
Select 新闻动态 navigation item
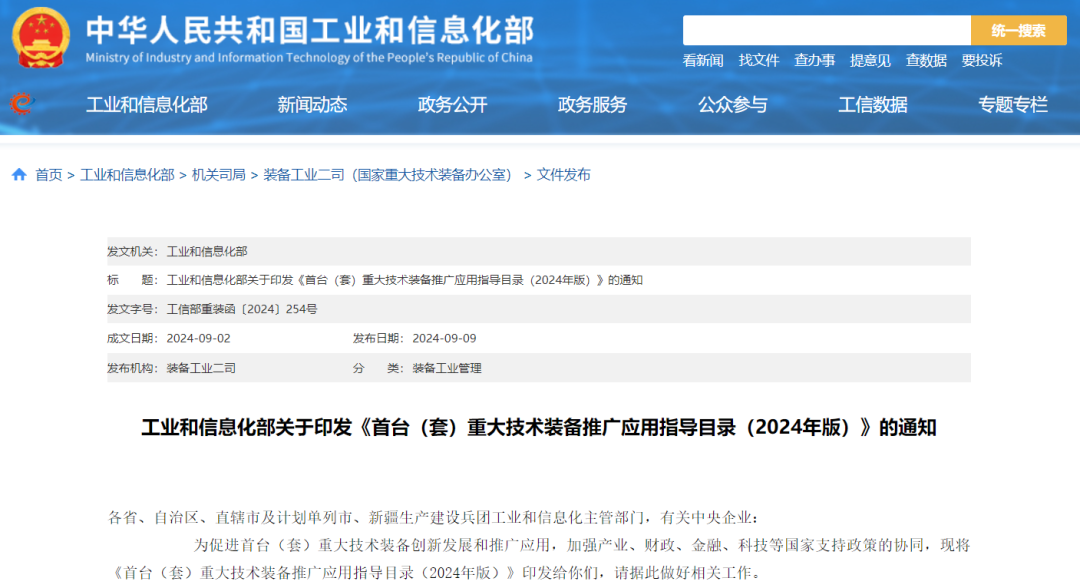(312, 105)
